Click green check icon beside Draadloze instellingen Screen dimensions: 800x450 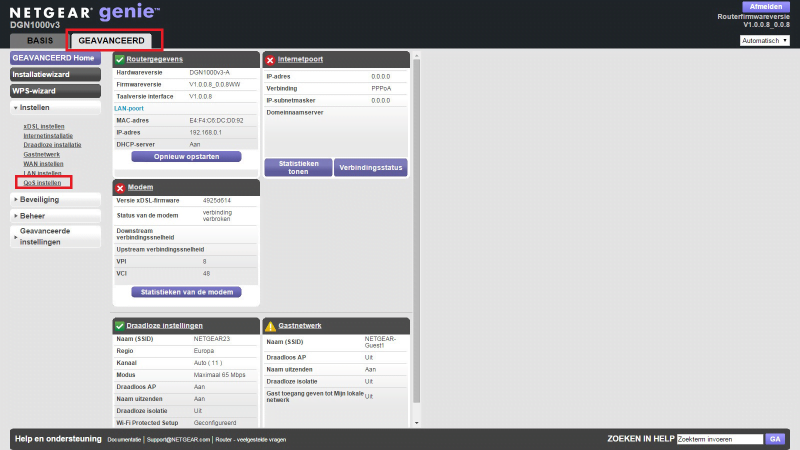tap(119, 326)
